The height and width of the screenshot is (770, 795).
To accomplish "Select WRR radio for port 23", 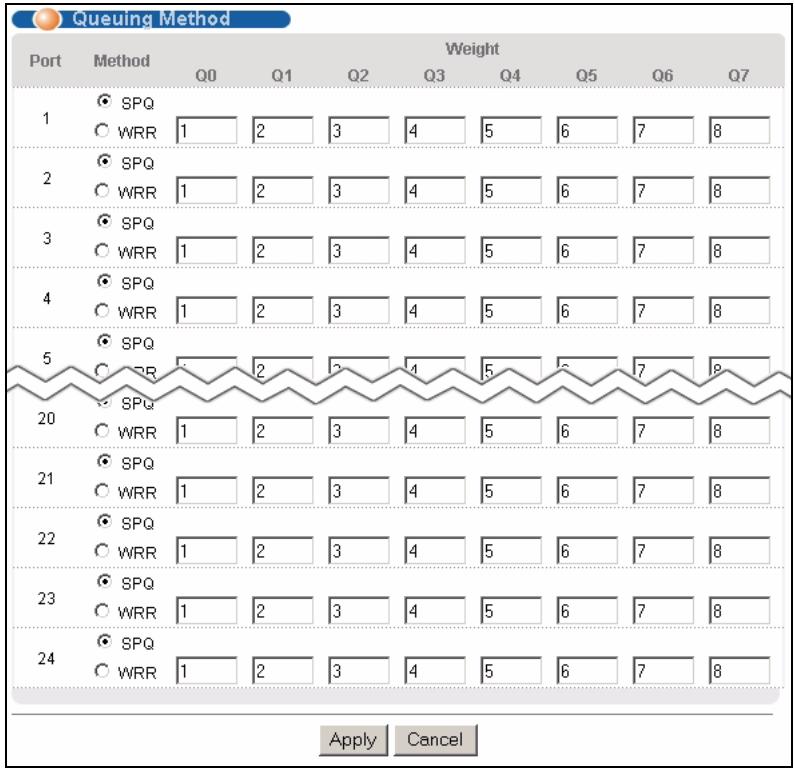I will coord(102,610).
